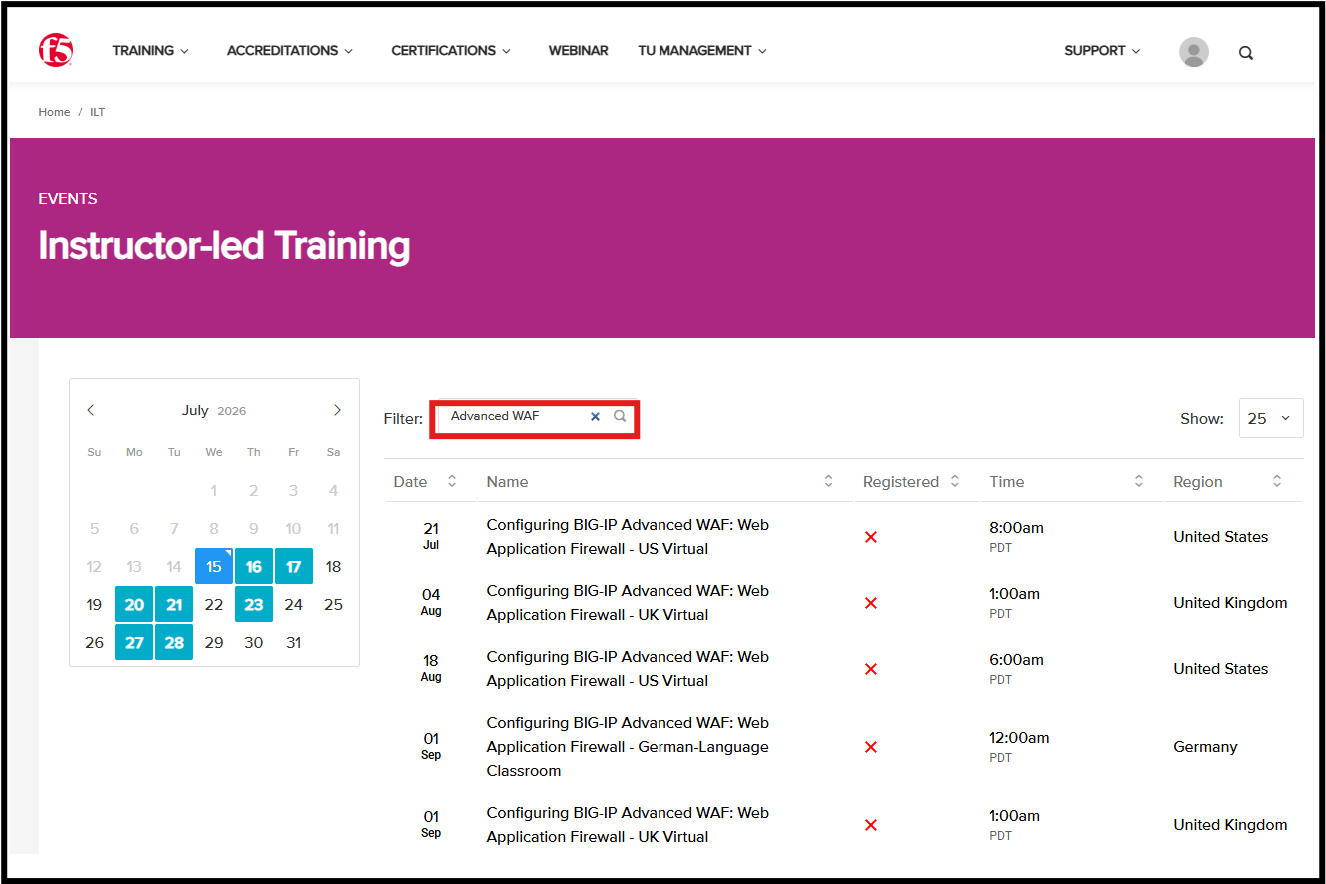Click the 6:00am PDT time cell

tap(1016, 668)
